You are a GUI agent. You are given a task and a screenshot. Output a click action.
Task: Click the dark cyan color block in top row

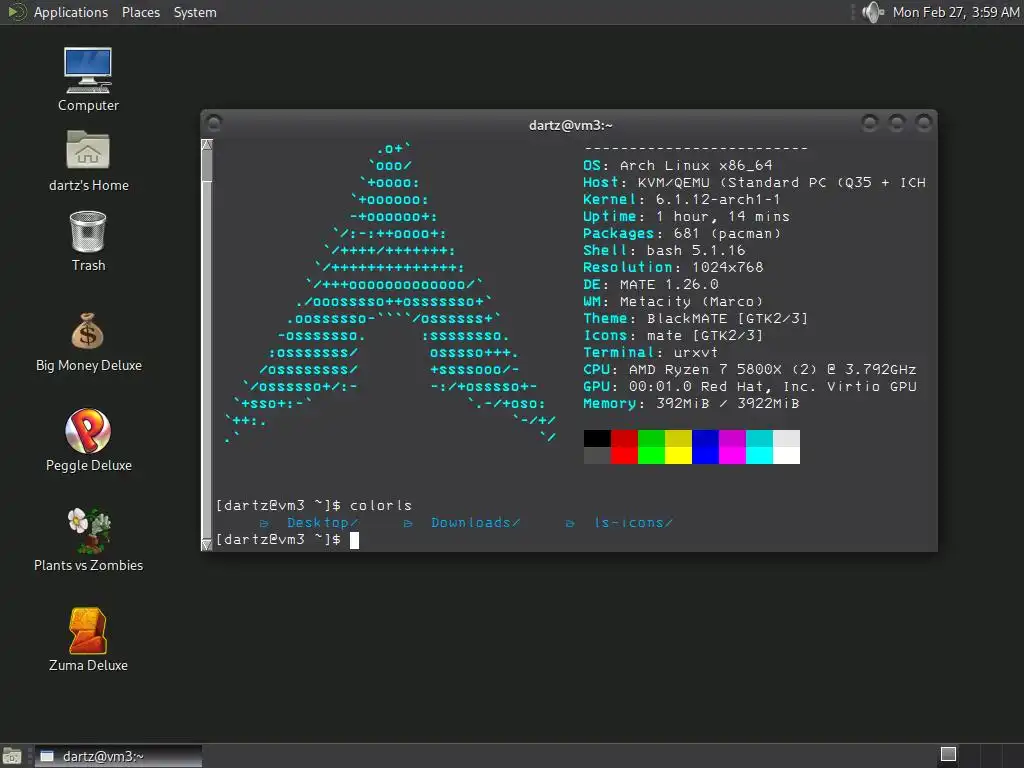click(760, 438)
